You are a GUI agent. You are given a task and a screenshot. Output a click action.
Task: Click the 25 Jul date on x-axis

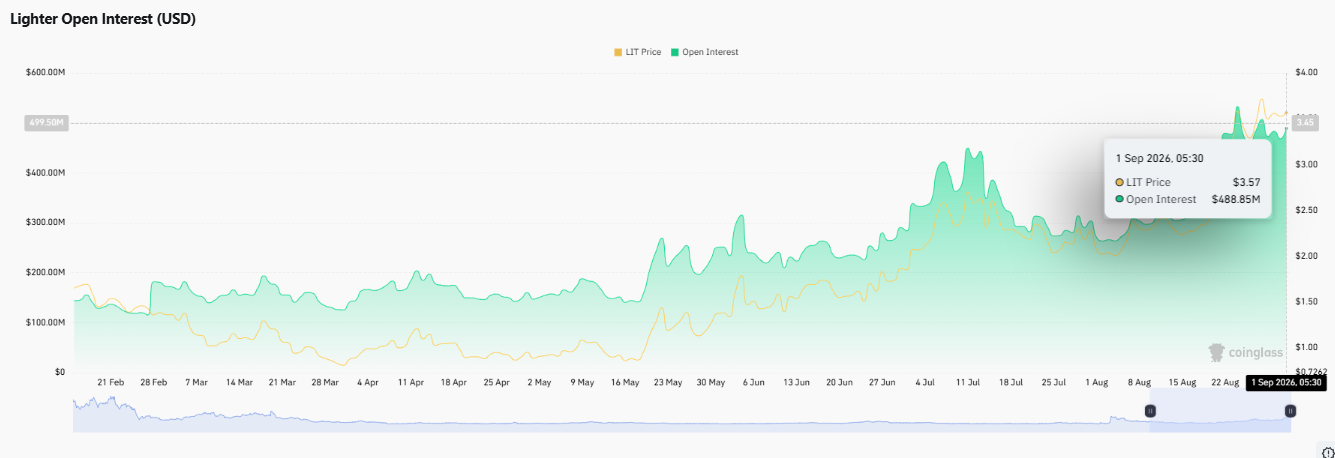(1053, 382)
